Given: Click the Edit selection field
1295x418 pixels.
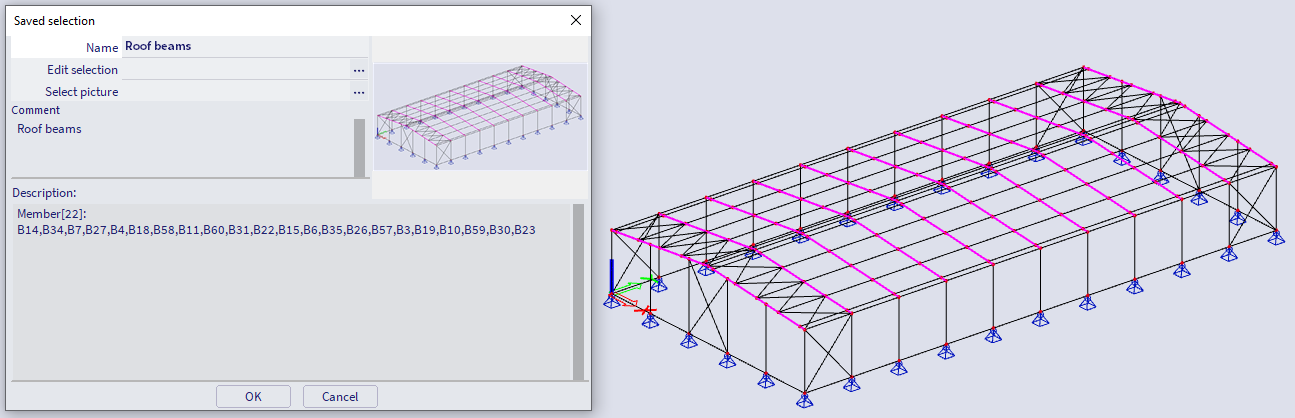Looking at the screenshot, I should click(x=235, y=70).
